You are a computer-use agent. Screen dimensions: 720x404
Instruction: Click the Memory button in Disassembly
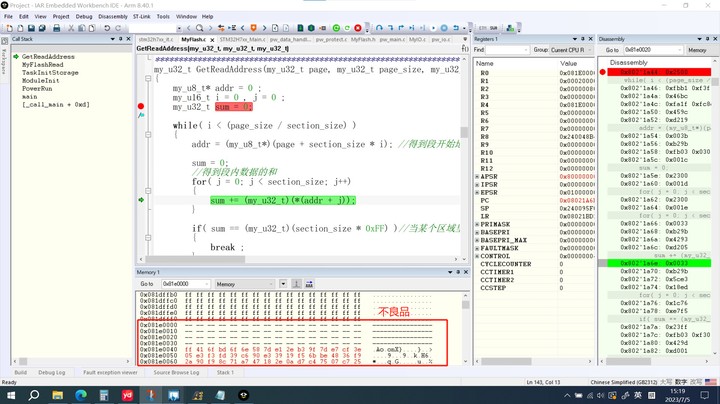(697, 50)
